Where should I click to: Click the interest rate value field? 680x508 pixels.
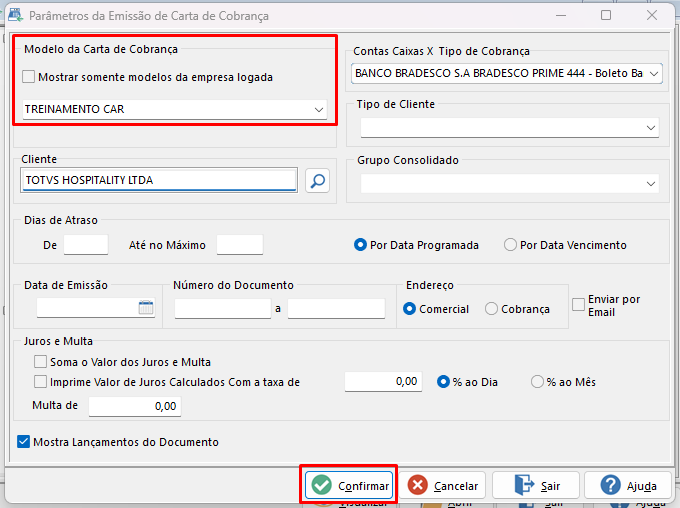pyautogui.click(x=383, y=382)
